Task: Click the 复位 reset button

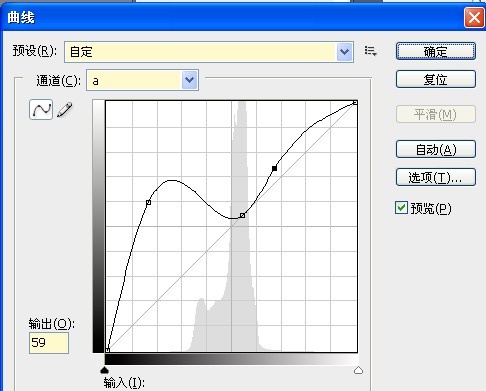Action: pos(435,79)
